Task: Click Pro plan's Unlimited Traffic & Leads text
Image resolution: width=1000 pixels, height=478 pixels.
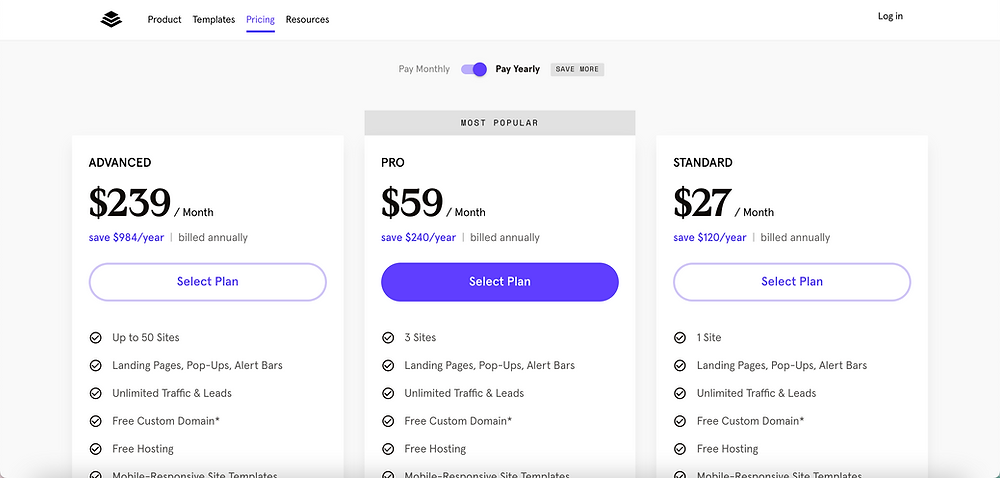Action: (x=464, y=393)
